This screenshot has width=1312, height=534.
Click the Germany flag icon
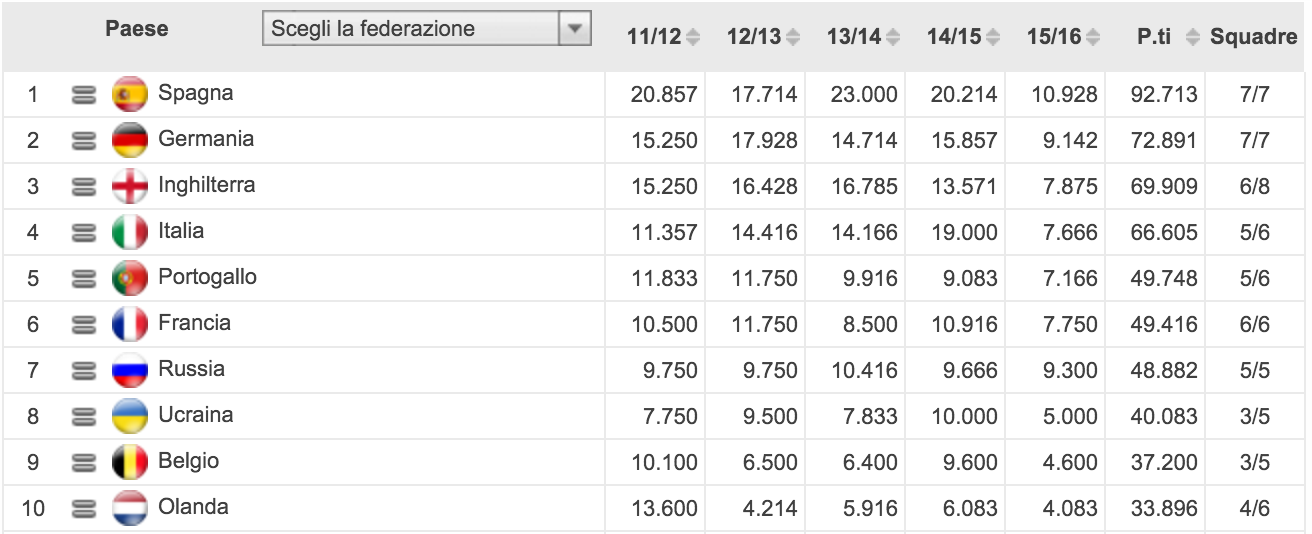pyautogui.click(x=130, y=140)
